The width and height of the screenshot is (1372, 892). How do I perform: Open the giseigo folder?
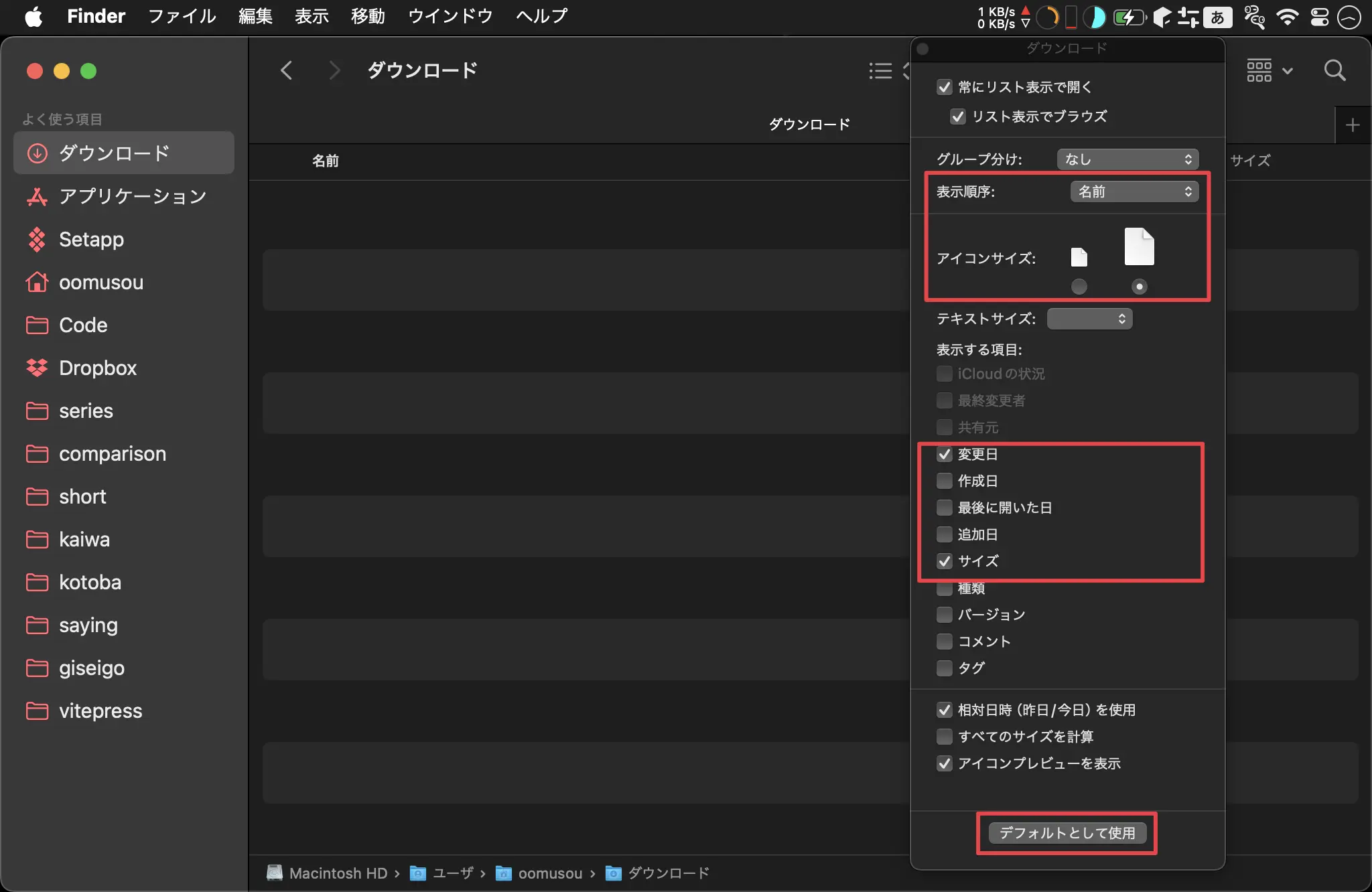click(124, 668)
